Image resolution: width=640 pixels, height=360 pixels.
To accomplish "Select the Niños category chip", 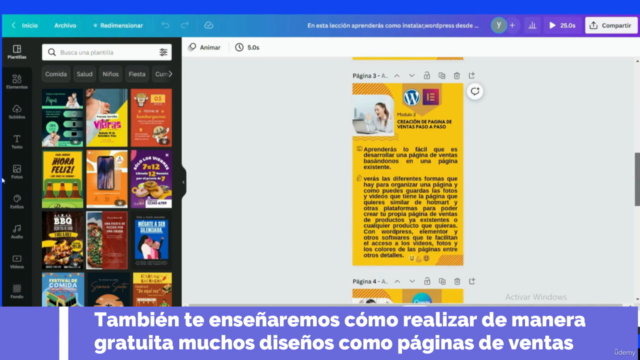I will (x=110, y=74).
